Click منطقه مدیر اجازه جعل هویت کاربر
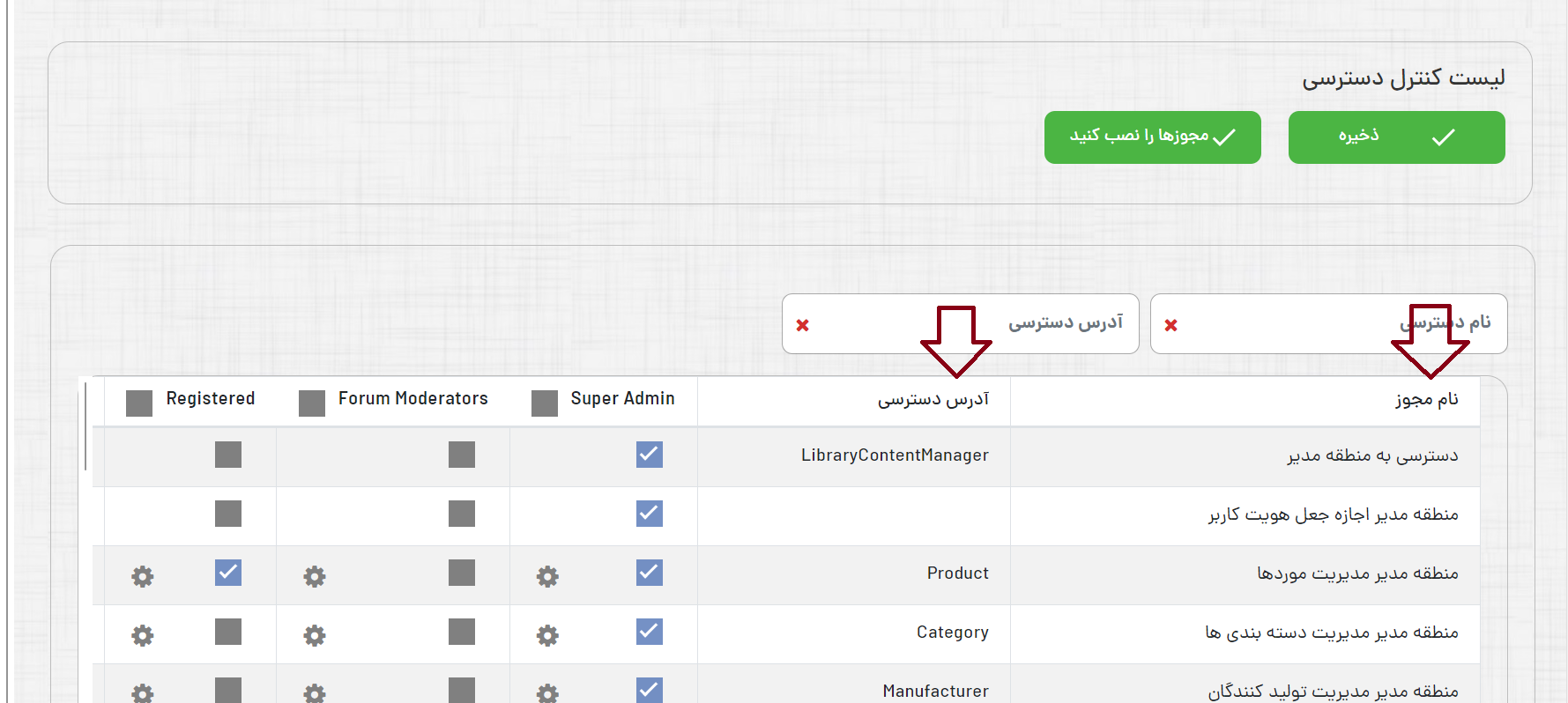Screen dimensions: 1568x703 click(1333, 514)
